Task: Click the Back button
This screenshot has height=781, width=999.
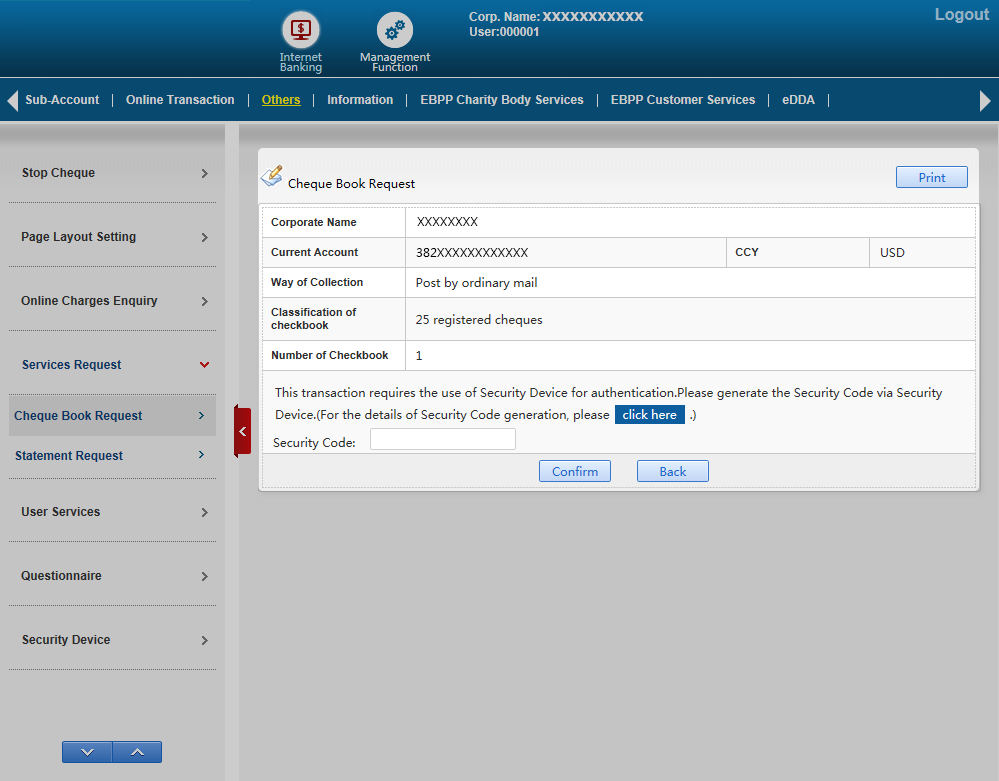Action: 672,471
